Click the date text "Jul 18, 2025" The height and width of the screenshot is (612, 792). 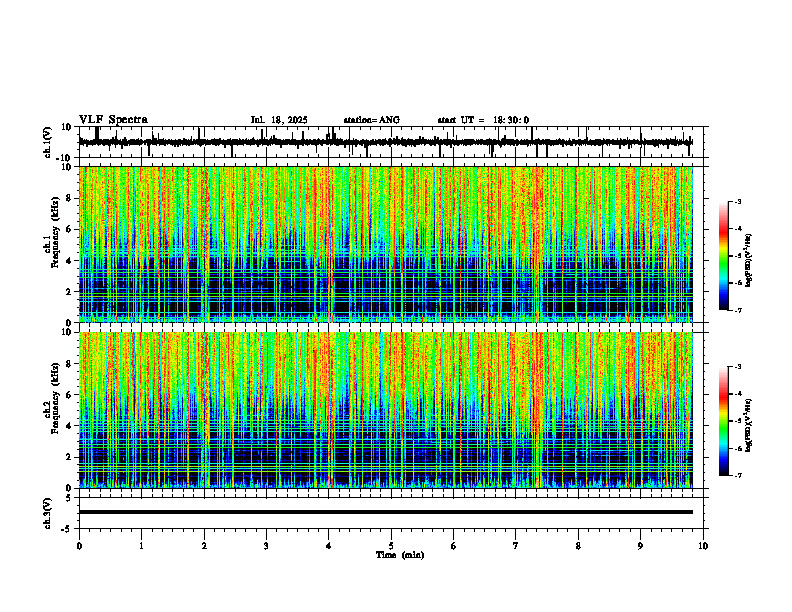(x=279, y=120)
